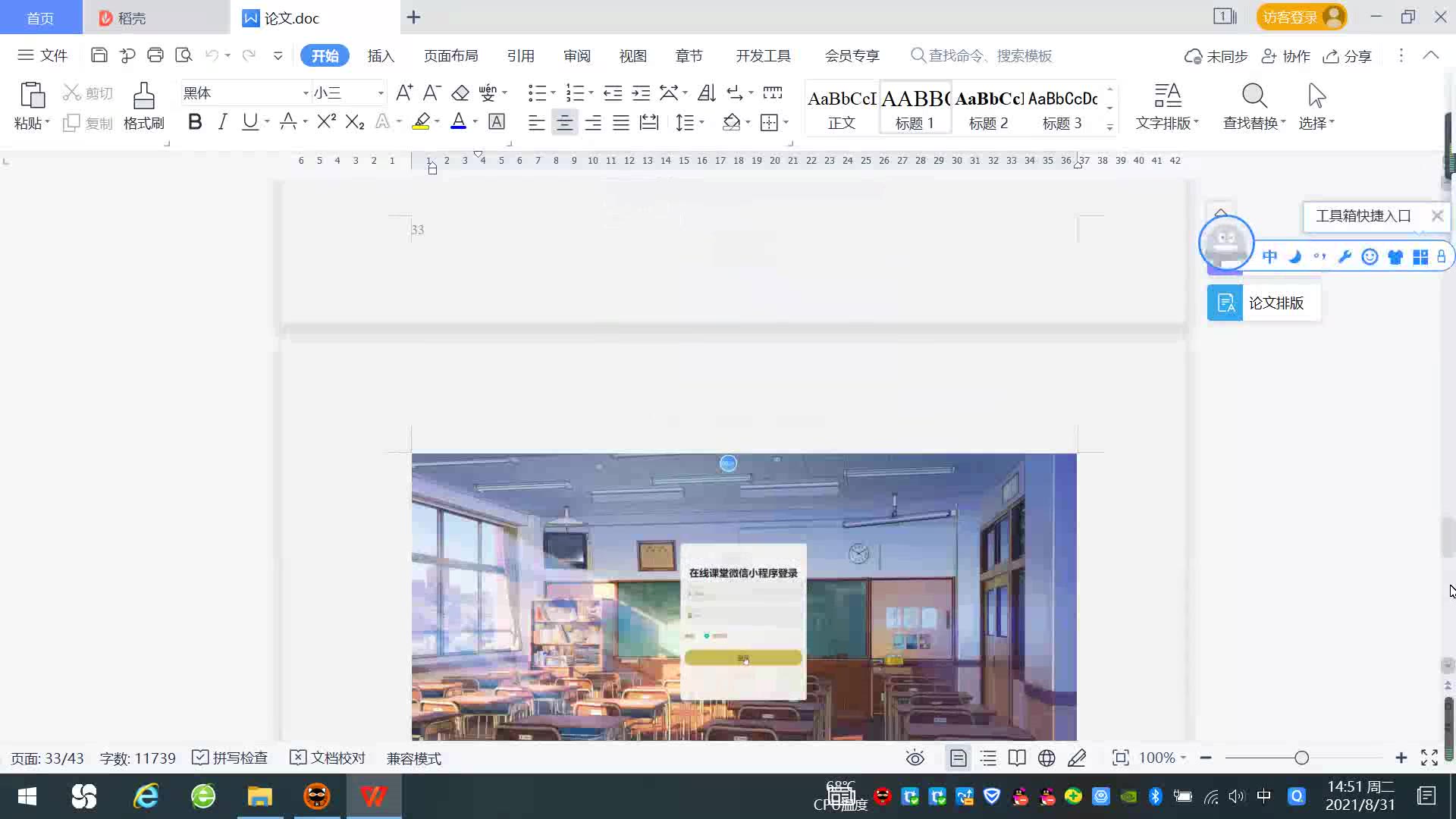Toggle Underline formatting
Screen dimensions: 1456x819
249,121
